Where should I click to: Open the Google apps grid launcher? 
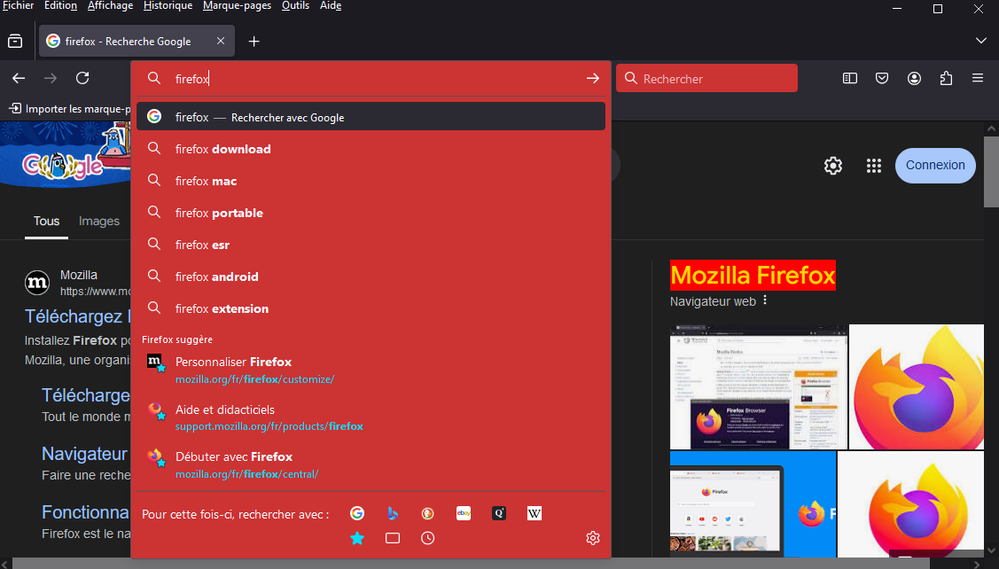tap(874, 166)
